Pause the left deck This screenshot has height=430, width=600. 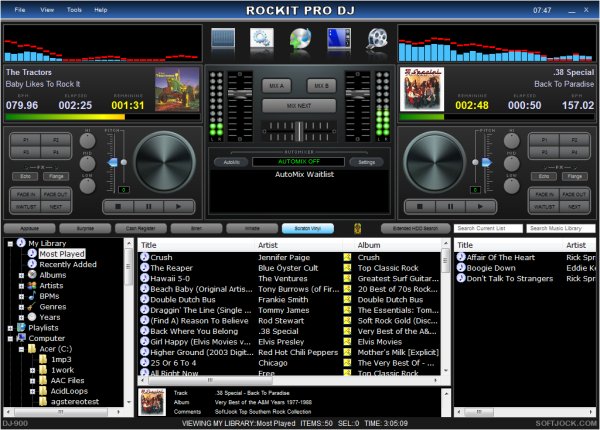148,207
